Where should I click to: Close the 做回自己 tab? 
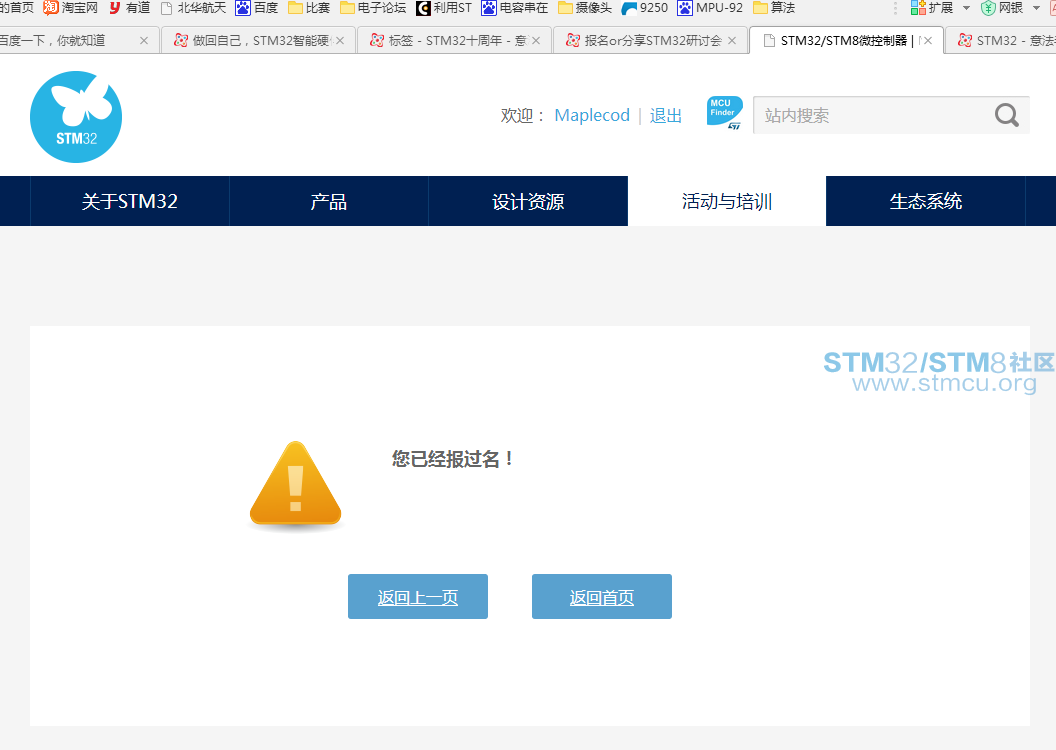[x=340, y=40]
